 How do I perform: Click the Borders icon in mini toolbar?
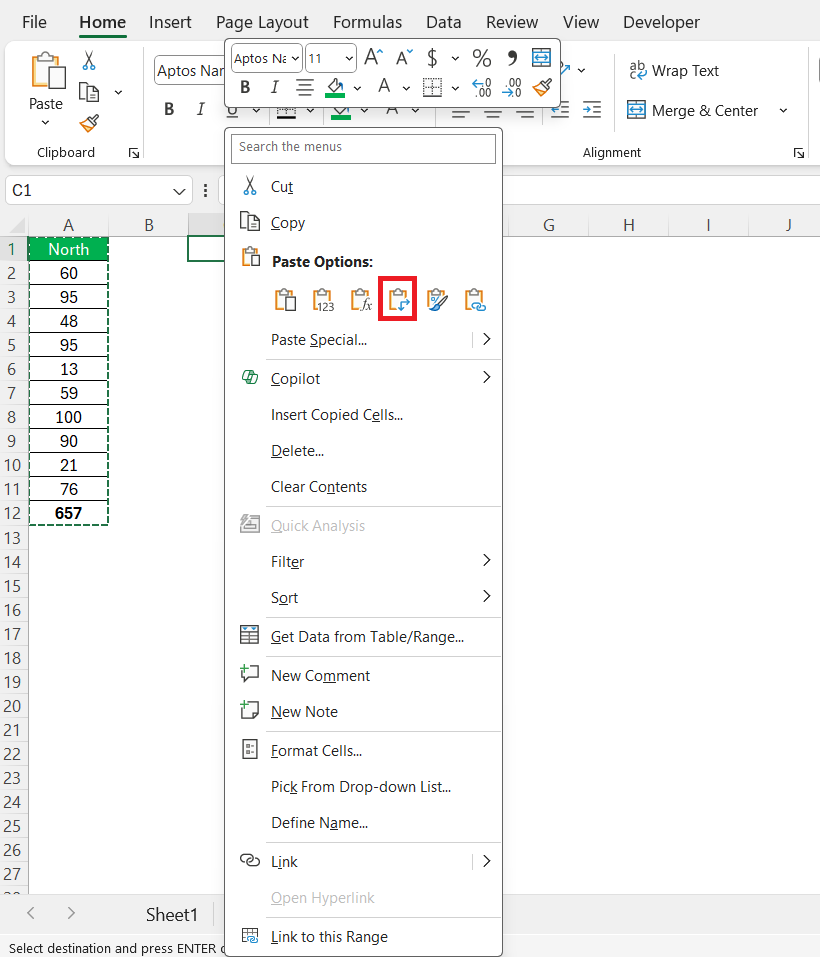click(432, 87)
